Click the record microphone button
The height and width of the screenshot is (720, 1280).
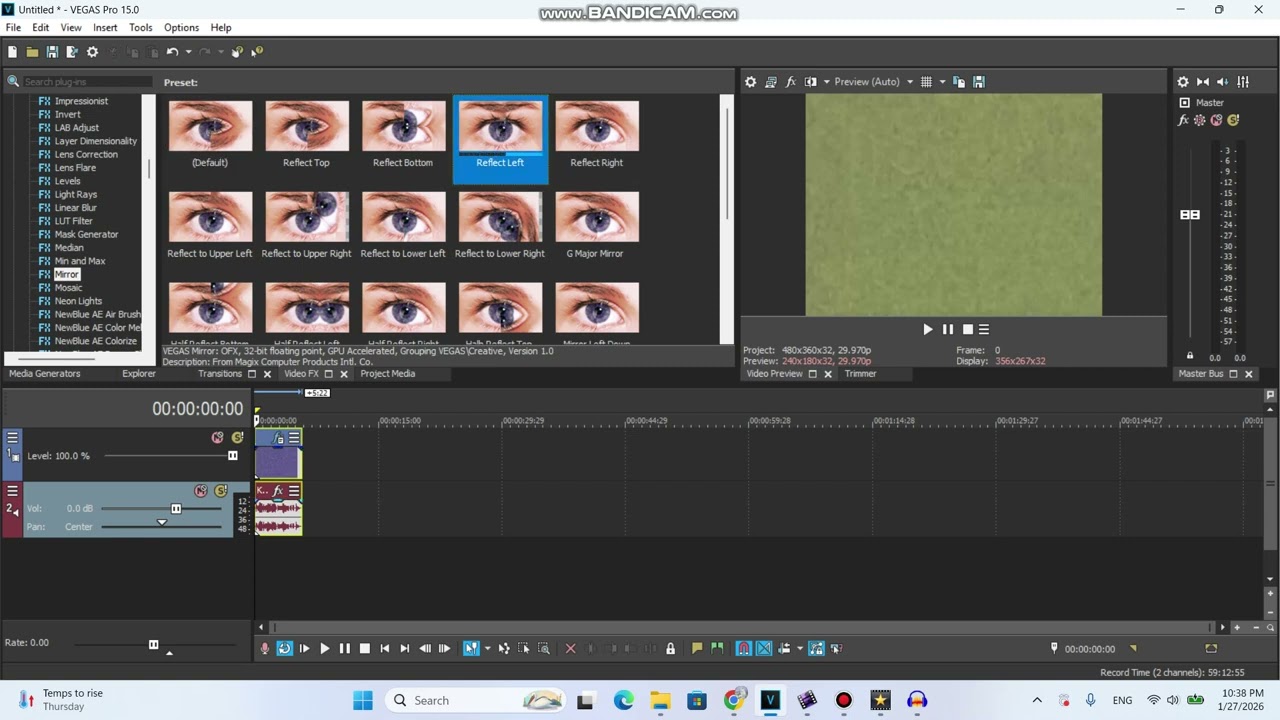(265, 649)
